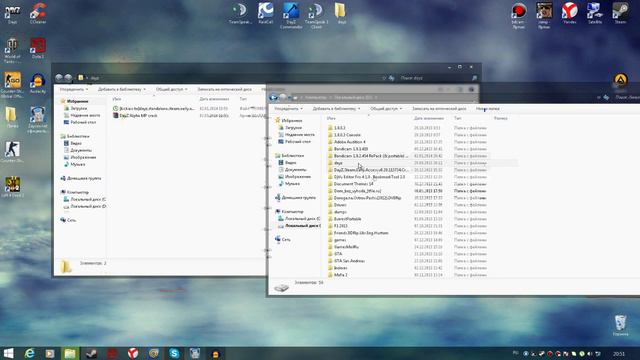Open Skype from the taskbar
The height and width of the screenshot is (360, 640).
pyautogui.click(x=174, y=353)
